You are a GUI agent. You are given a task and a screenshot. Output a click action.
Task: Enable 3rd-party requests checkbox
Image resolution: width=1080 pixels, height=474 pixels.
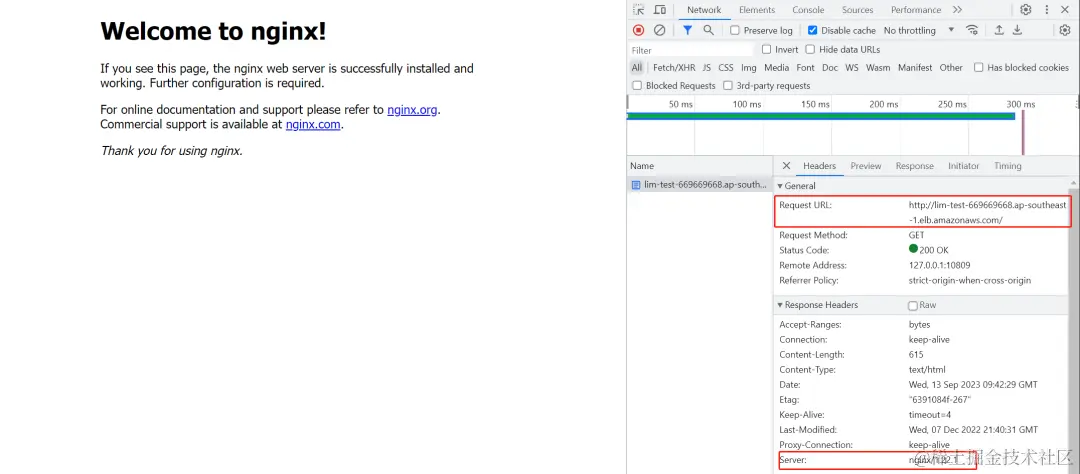(x=728, y=86)
